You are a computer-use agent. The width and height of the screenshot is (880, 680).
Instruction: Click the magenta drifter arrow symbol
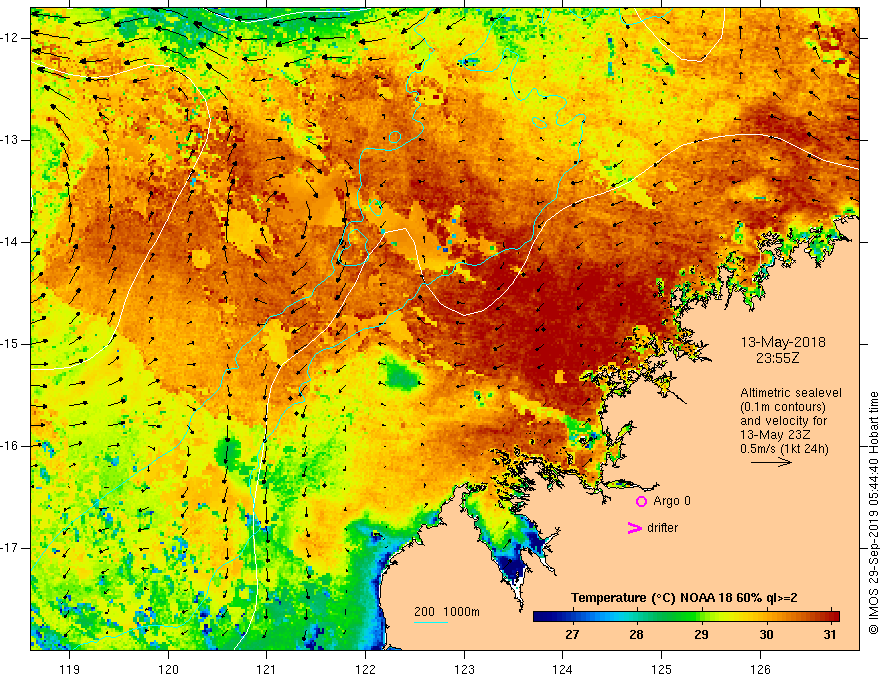click(634, 528)
